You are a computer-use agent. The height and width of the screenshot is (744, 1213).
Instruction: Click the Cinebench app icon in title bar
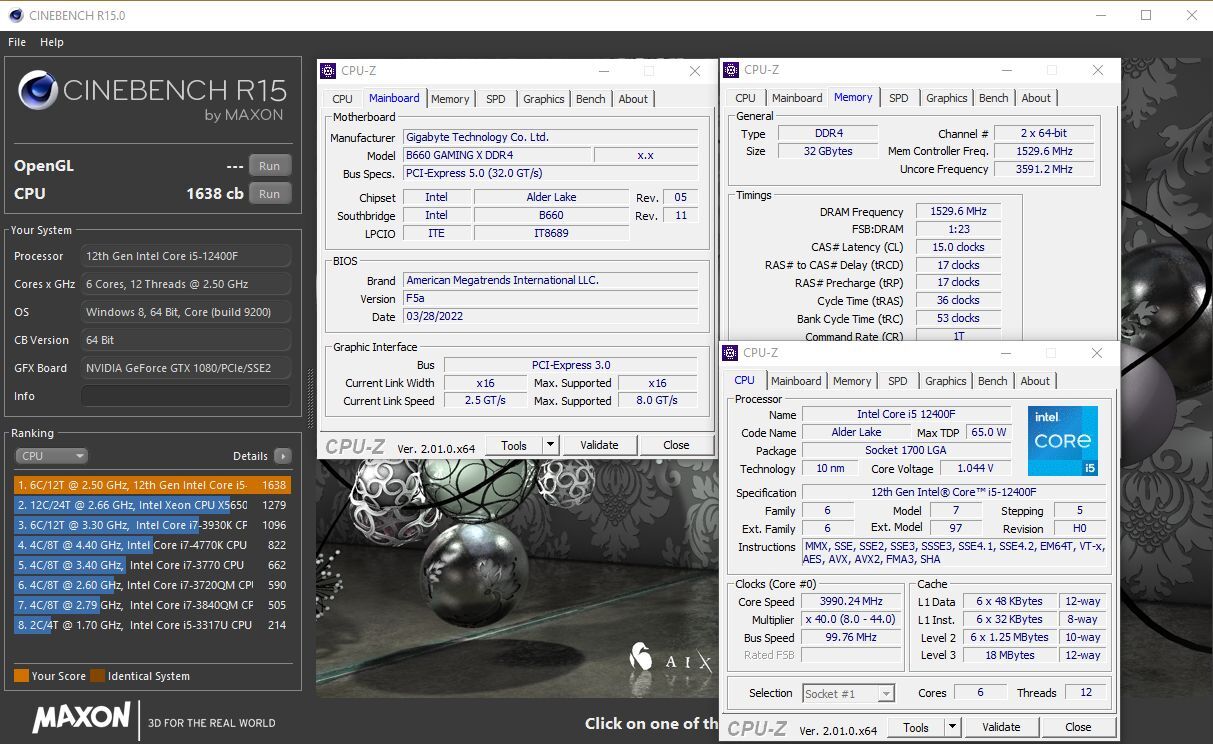15,15
